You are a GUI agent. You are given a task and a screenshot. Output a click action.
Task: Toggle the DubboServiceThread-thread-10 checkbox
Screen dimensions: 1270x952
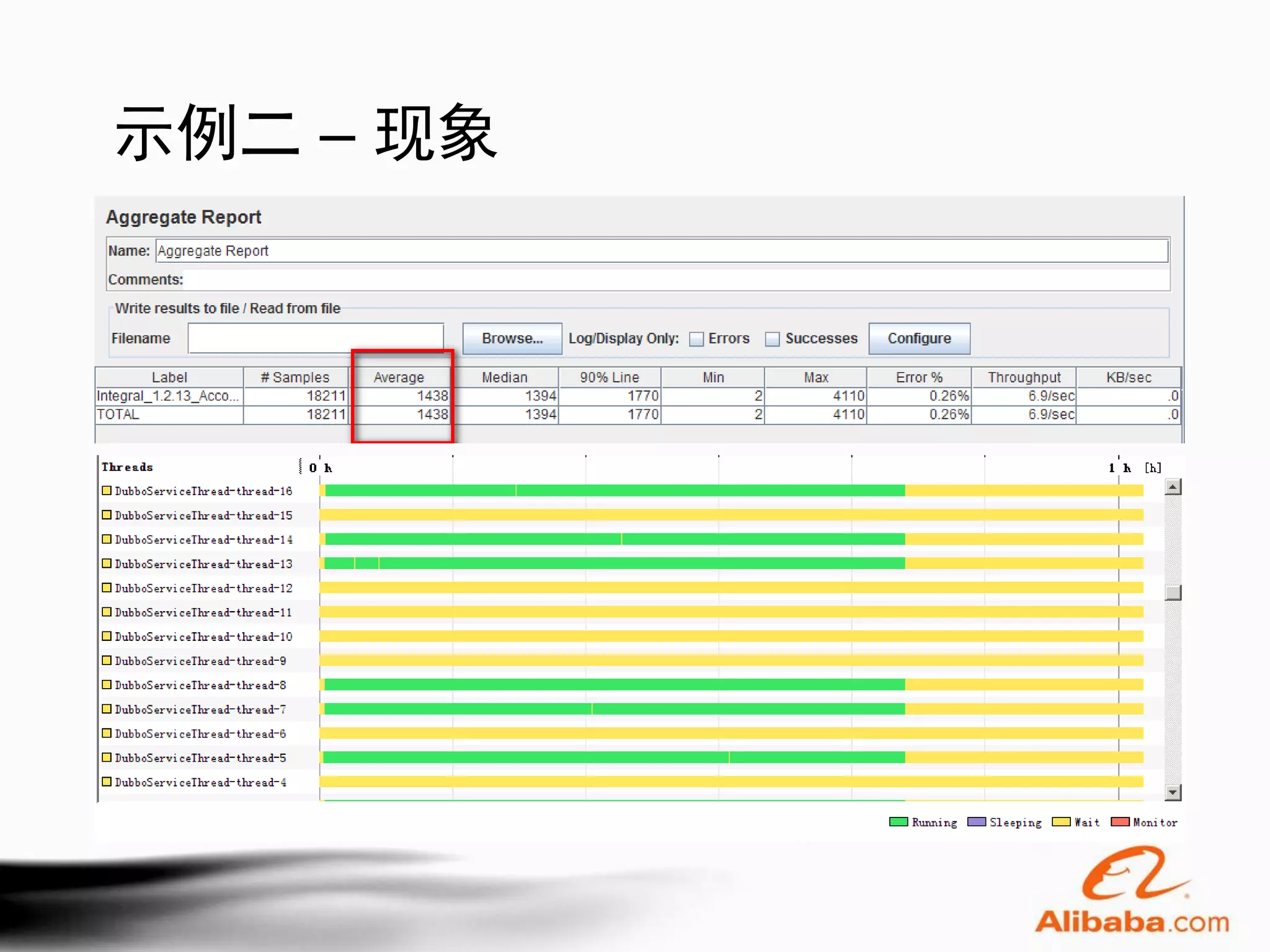click(x=107, y=636)
